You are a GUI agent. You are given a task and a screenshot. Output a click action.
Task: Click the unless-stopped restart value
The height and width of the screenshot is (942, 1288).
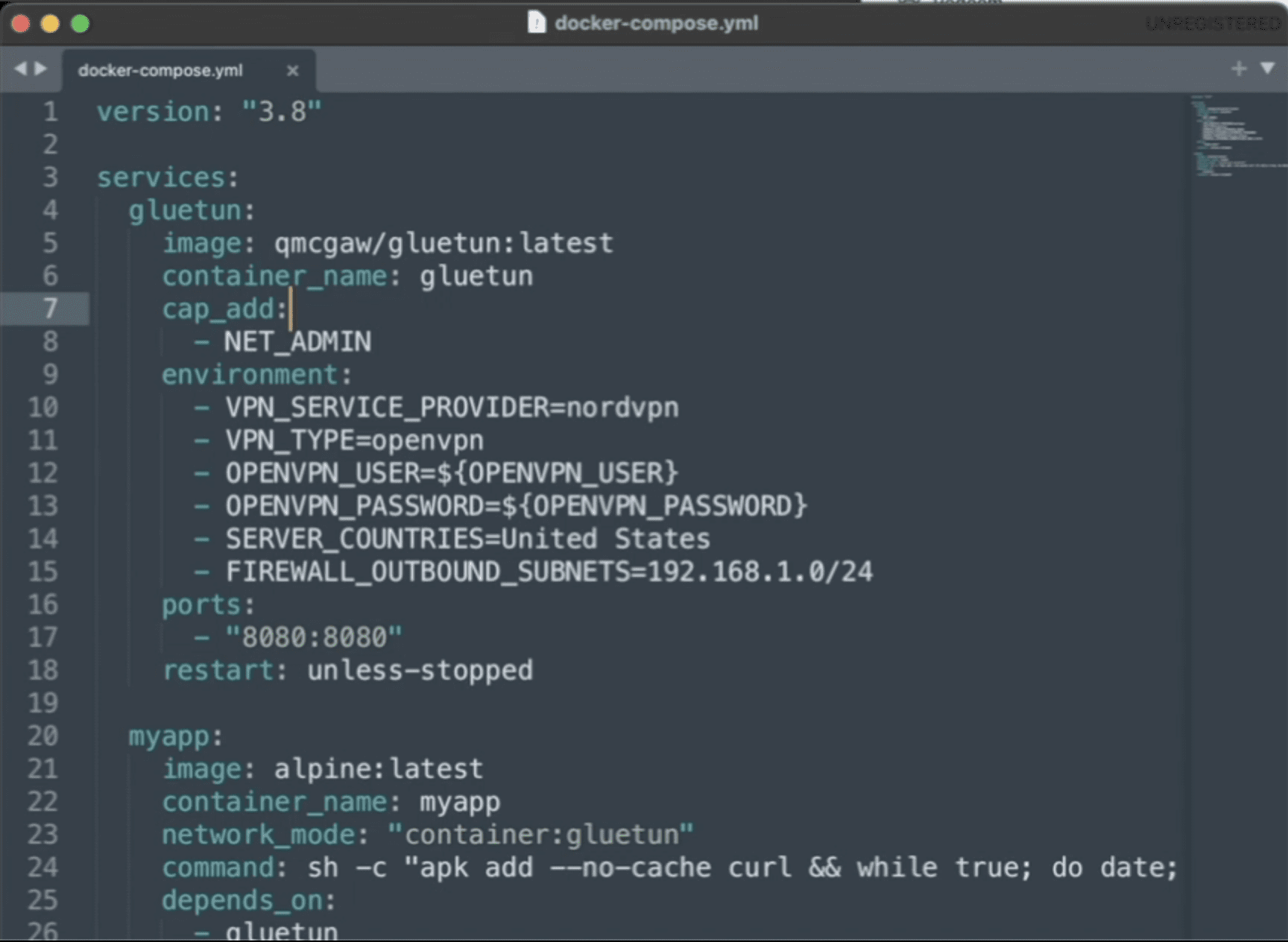[420, 671]
